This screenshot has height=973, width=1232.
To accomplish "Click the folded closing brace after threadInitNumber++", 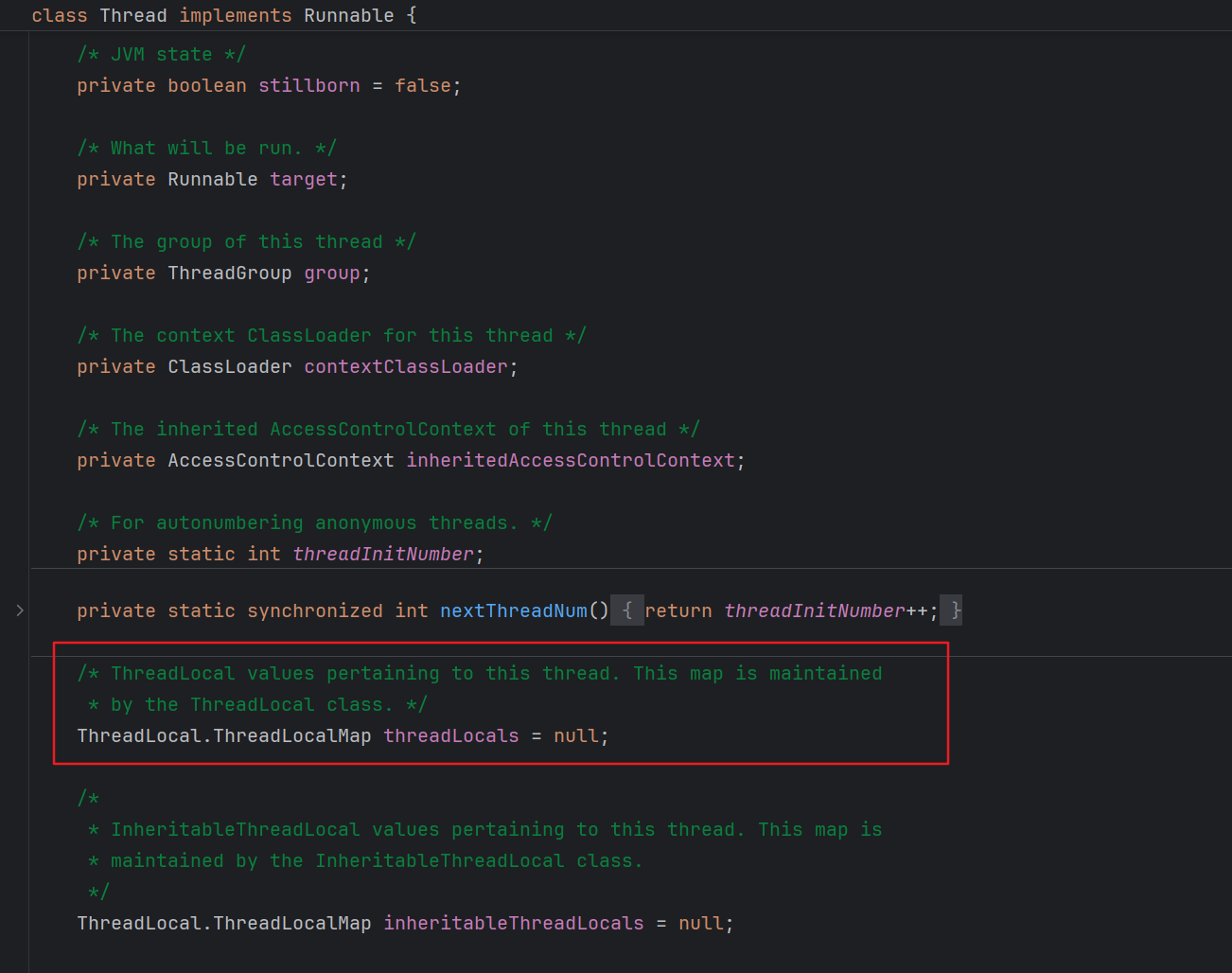I will click(x=955, y=610).
